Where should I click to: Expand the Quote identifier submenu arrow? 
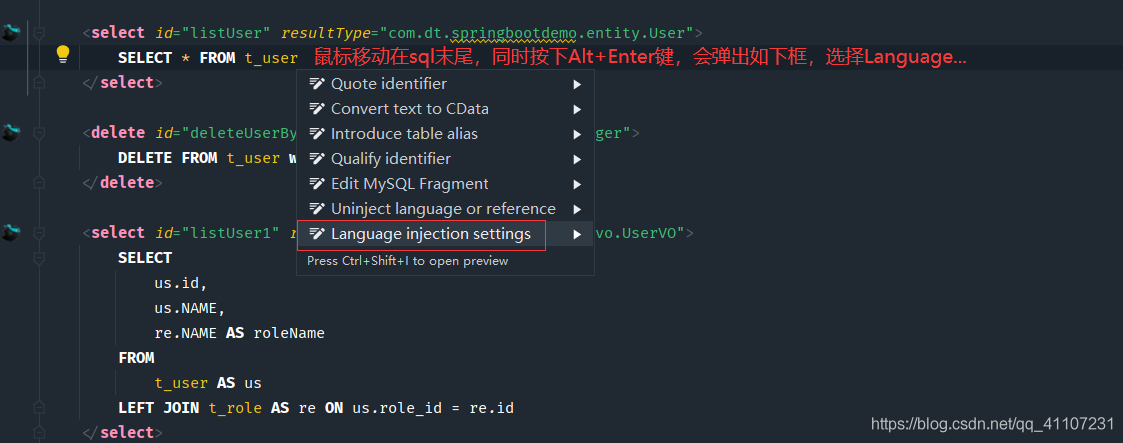(577, 84)
